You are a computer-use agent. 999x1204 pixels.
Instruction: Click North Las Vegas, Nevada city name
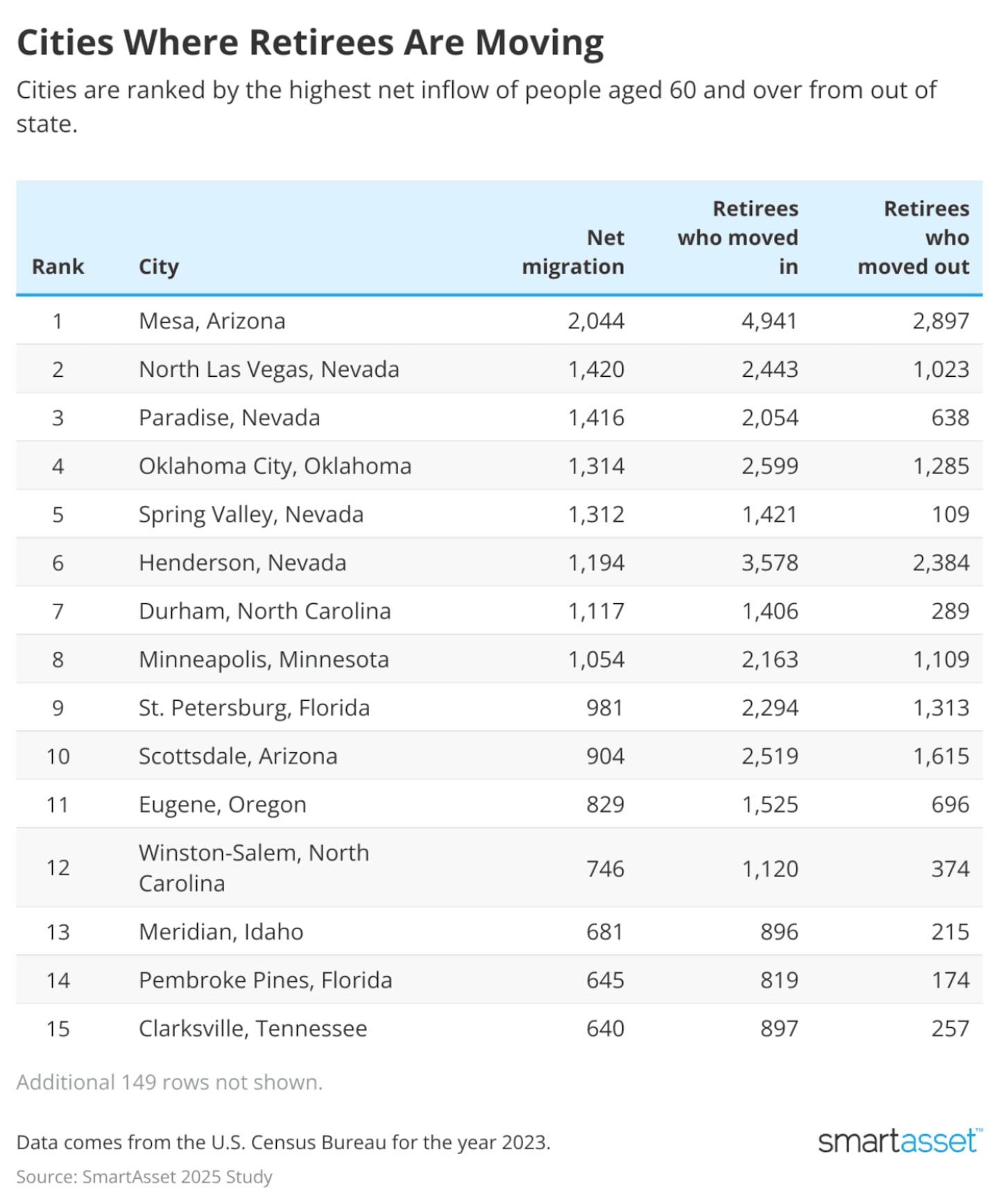[269, 370]
